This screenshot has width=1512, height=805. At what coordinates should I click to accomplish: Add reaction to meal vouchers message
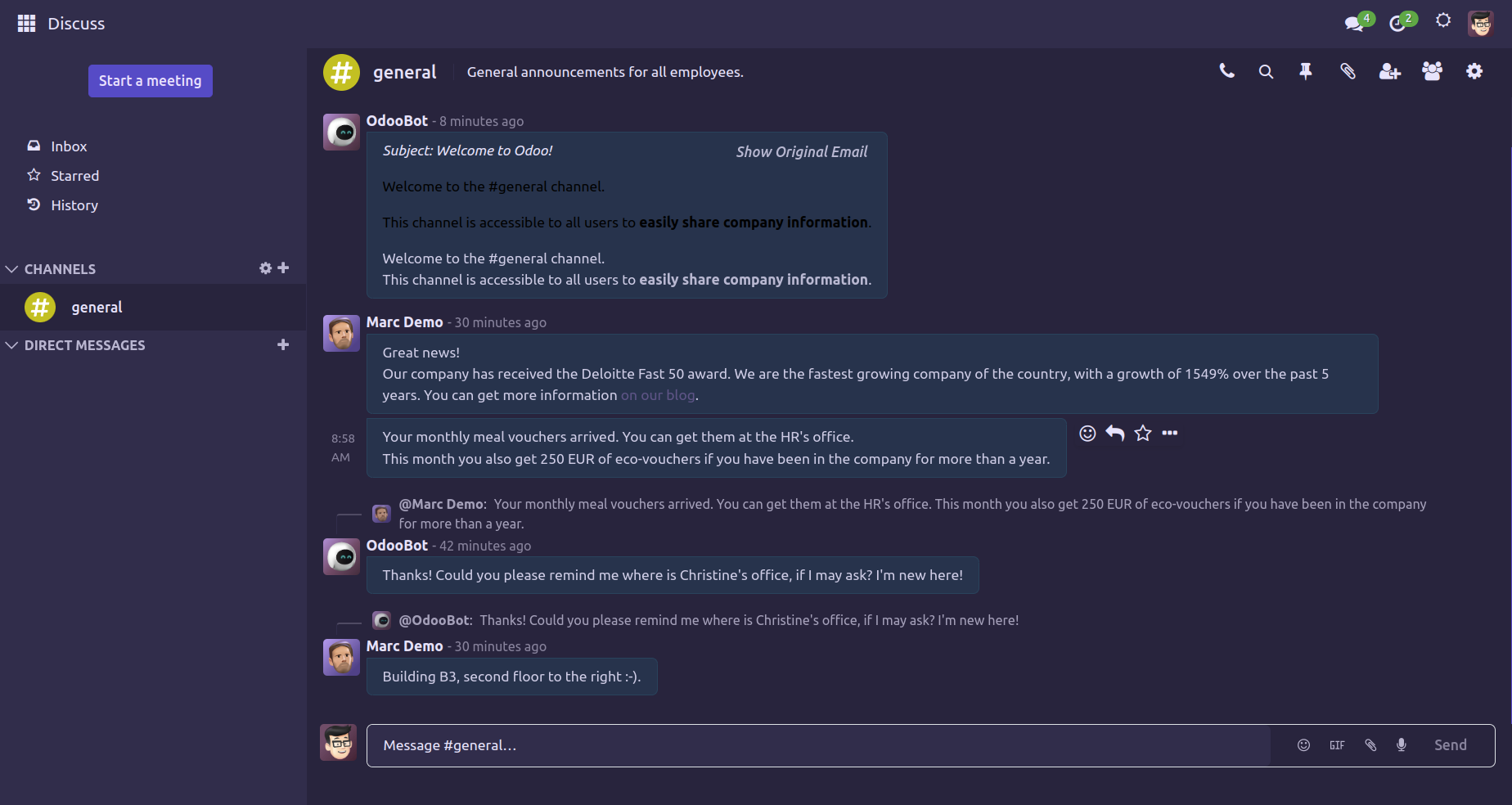1087,434
